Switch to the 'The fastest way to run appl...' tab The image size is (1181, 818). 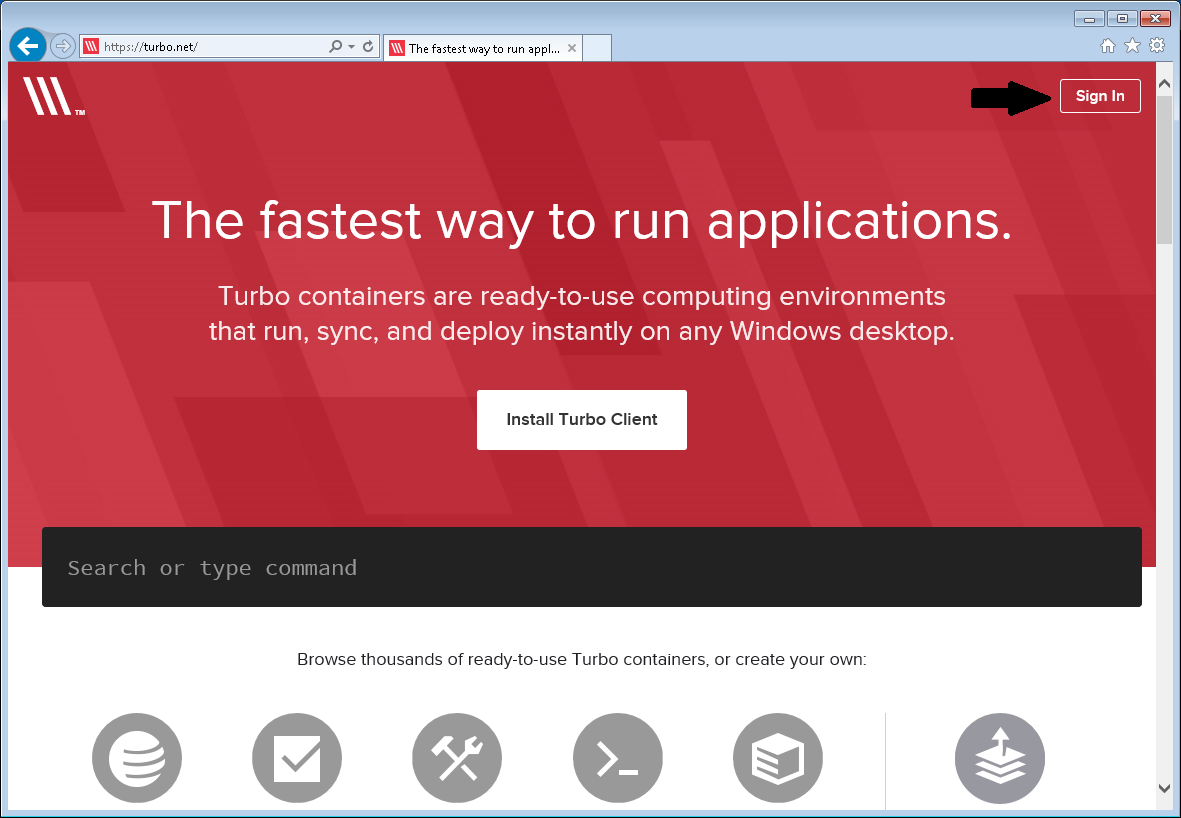coord(480,46)
